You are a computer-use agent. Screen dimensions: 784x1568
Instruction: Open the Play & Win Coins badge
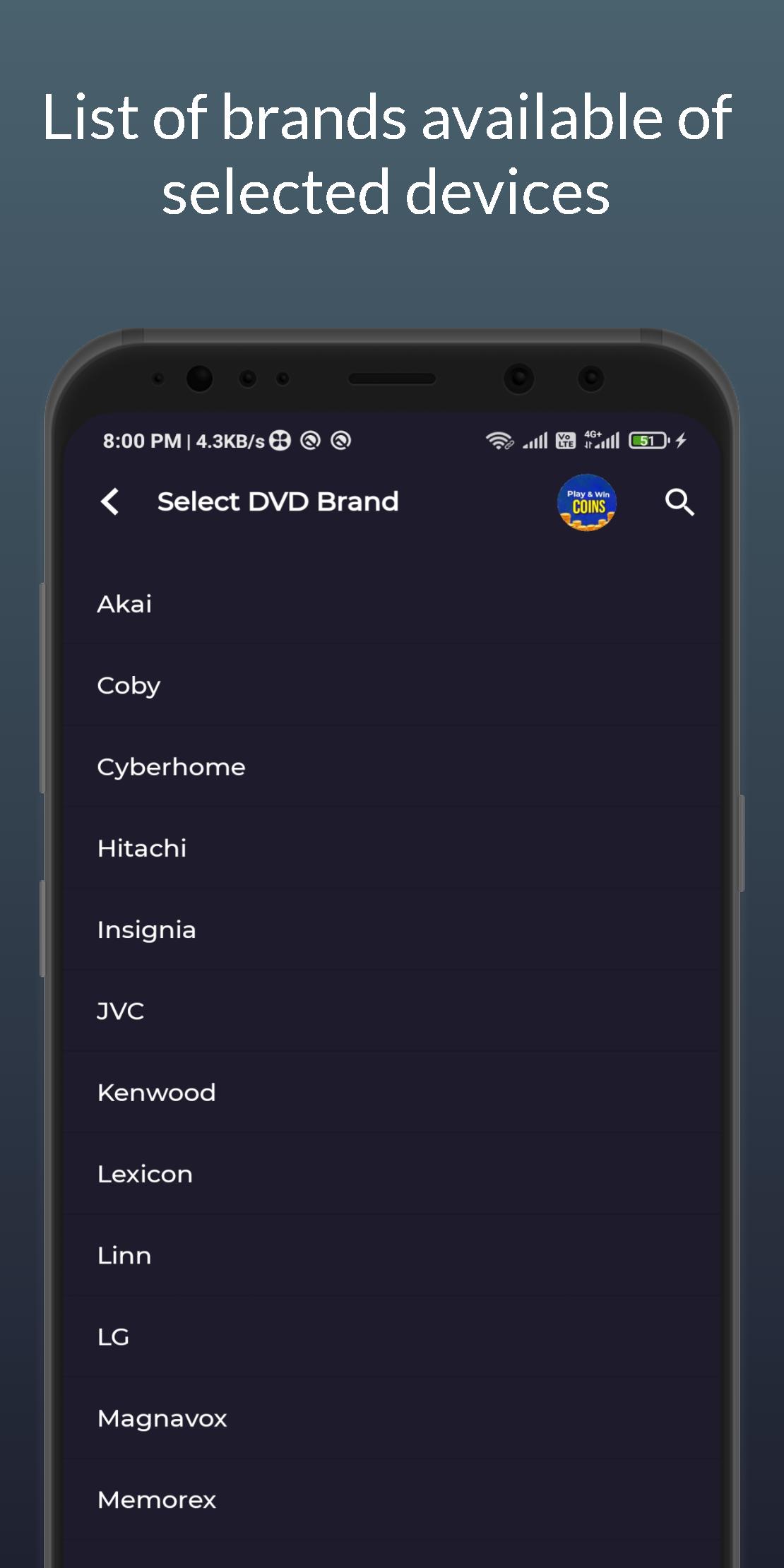587,503
